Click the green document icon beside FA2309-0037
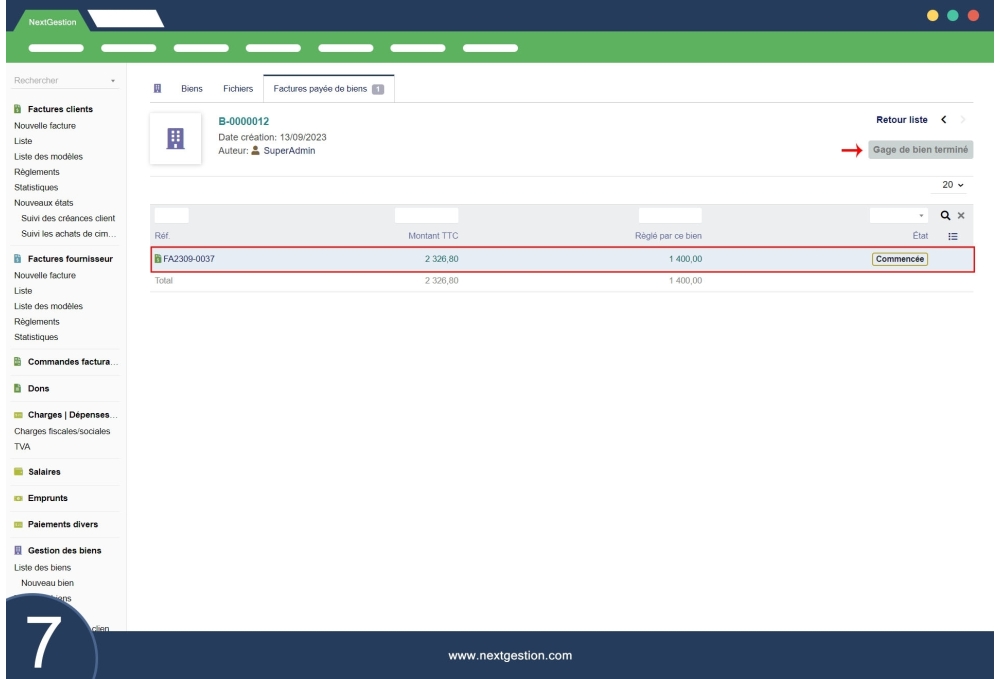Viewport: 1000px width, 679px height. tap(160, 258)
